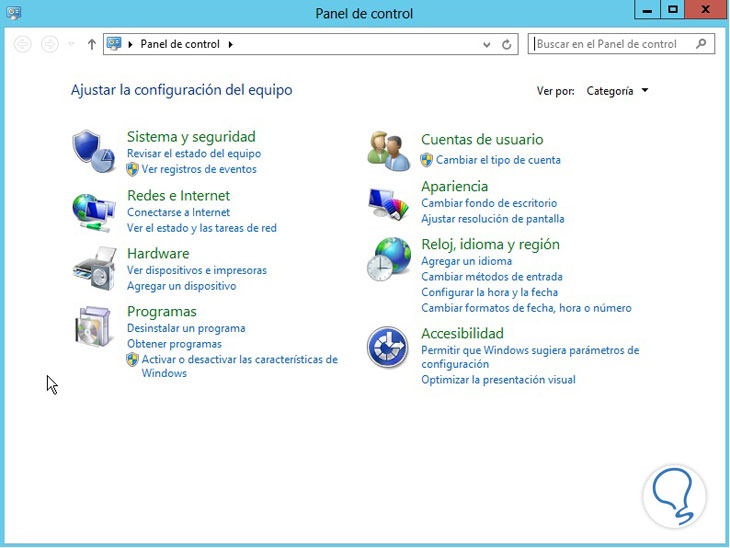730x548 pixels.
Task: Click Control Panel icon in address bar
Action: 114,44
